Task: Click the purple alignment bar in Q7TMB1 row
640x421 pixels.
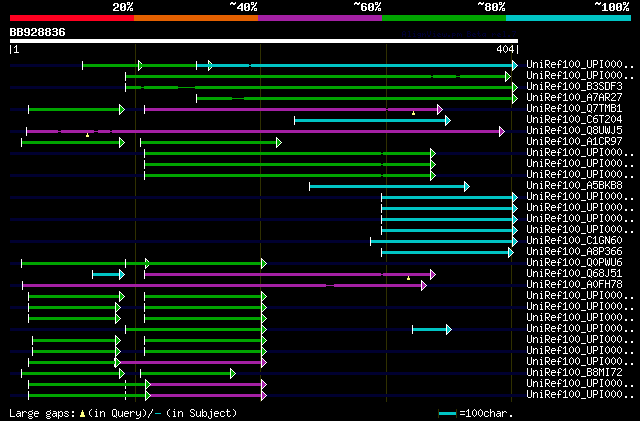Action: (x=291, y=109)
